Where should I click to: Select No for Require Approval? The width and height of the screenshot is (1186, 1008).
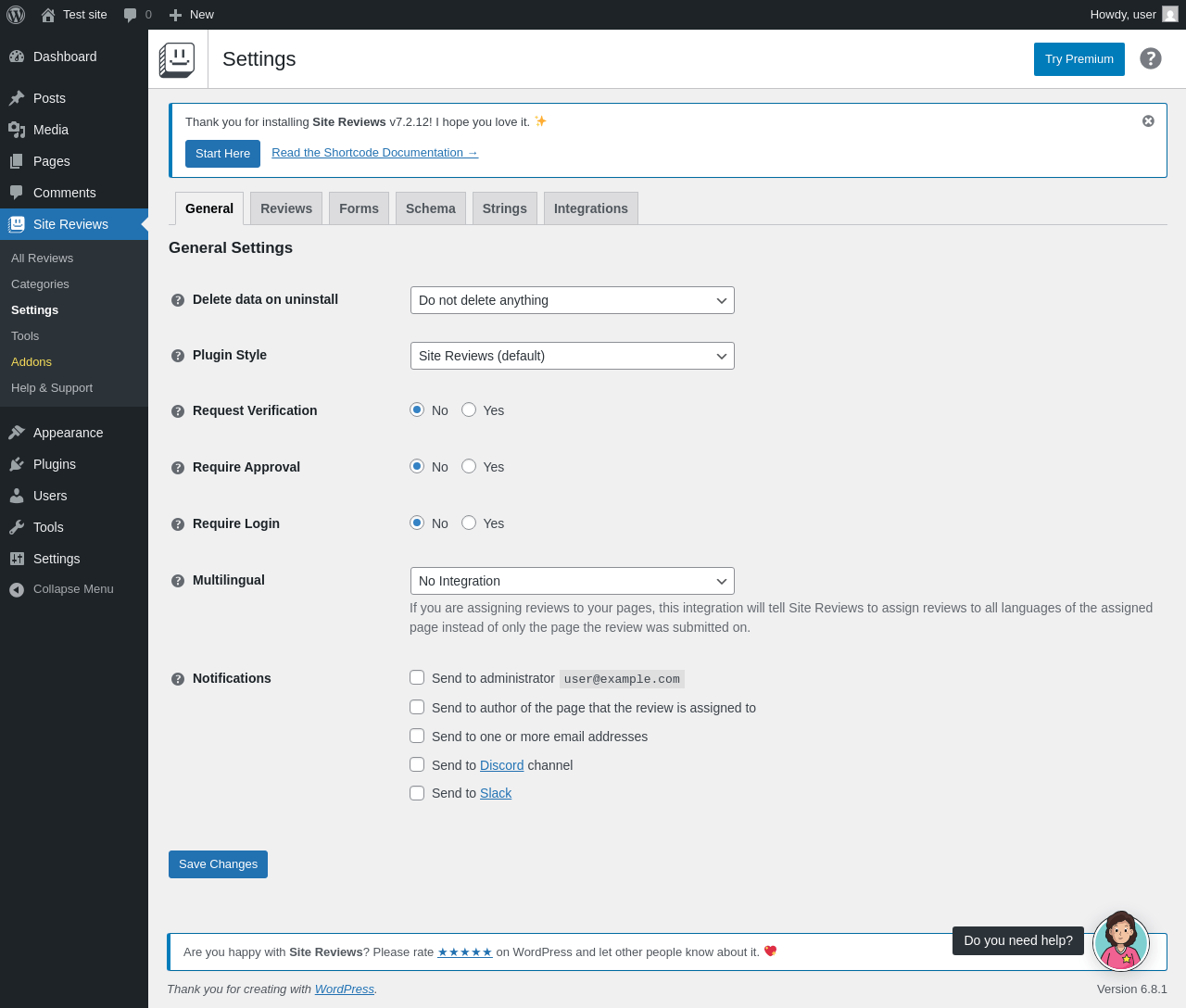point(417,466)
